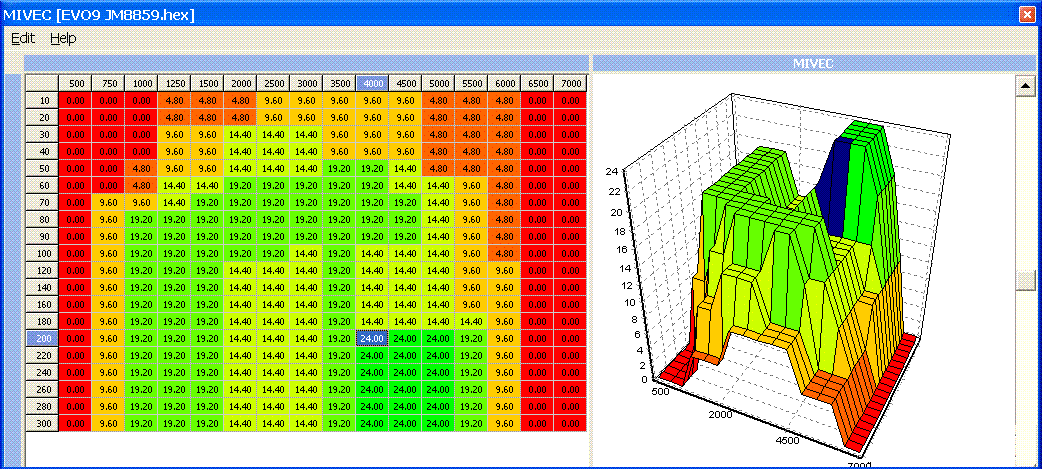1042x469 pixels.
Task: Select the row header labeled 70
Action: coord(43,203)
